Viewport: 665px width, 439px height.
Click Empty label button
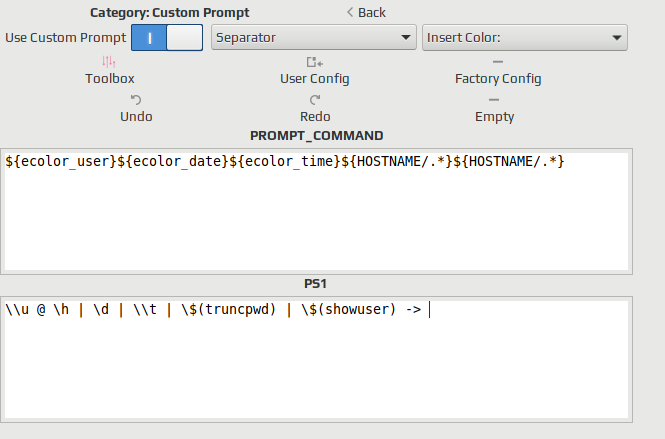point(495,117)
